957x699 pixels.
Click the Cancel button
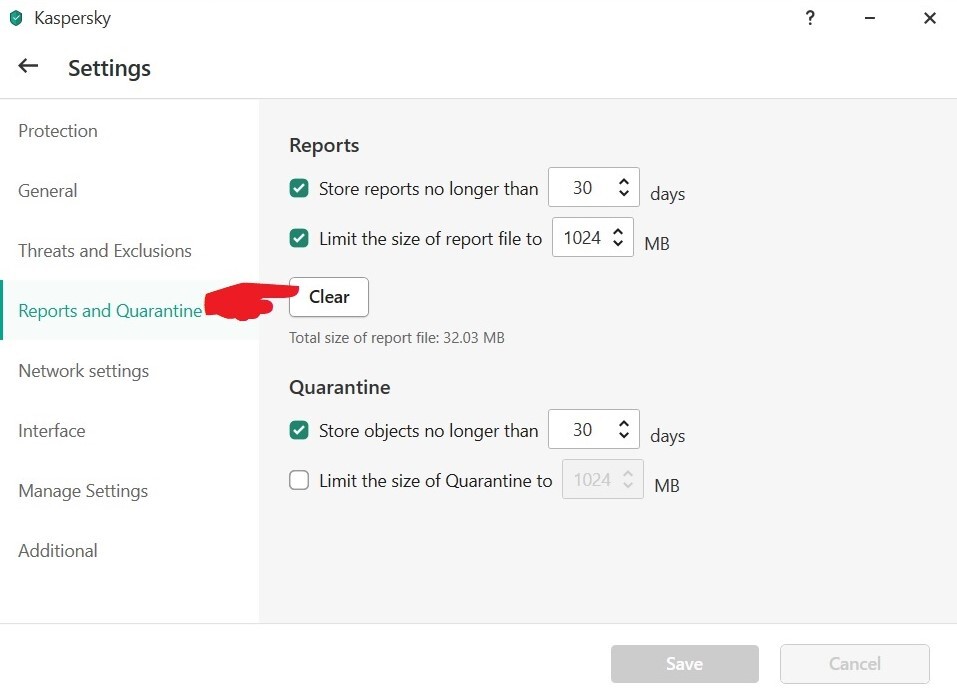pos(854,664)
